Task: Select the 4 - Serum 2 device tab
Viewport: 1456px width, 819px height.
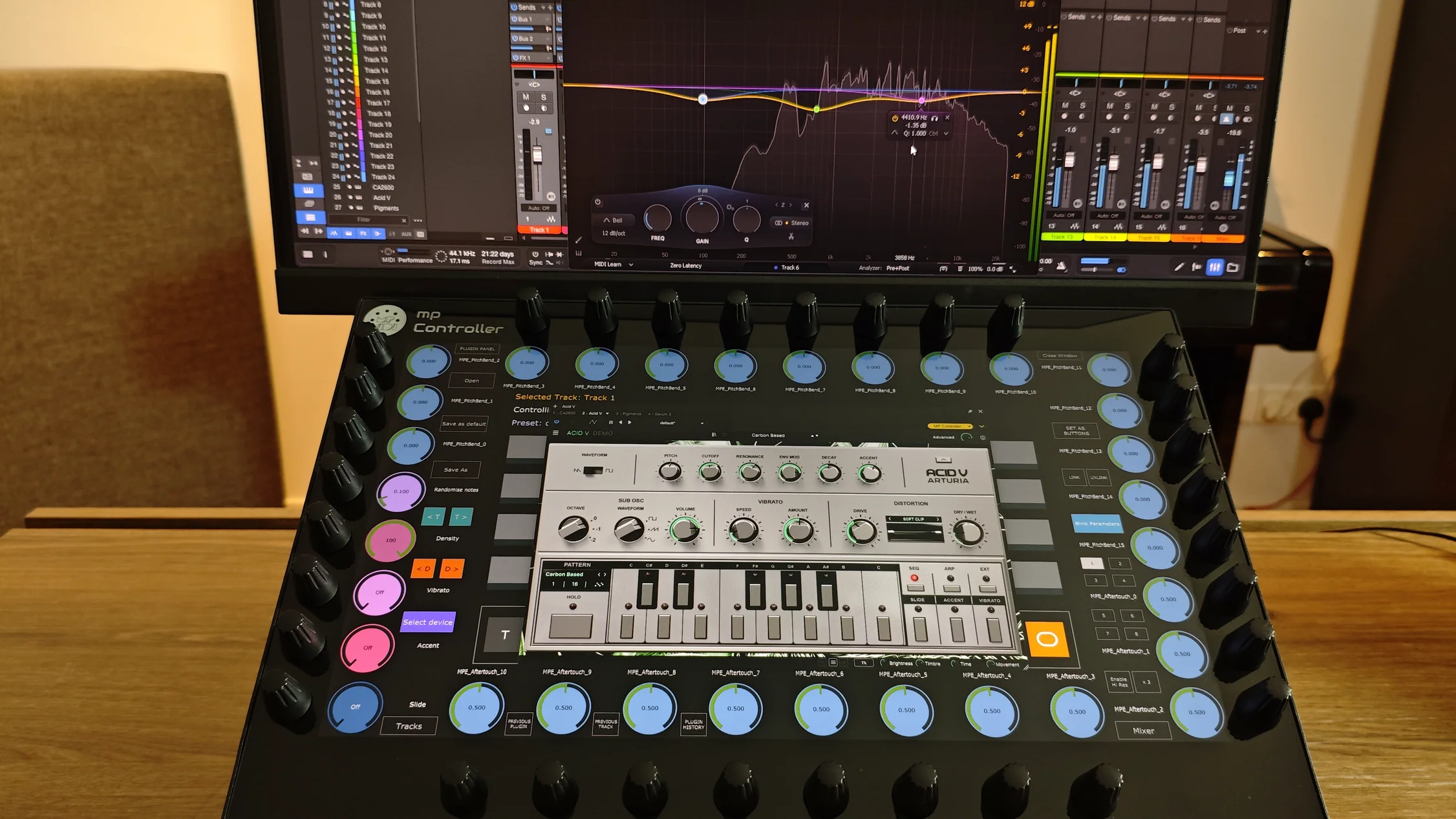Action: [x=660, y=414]
